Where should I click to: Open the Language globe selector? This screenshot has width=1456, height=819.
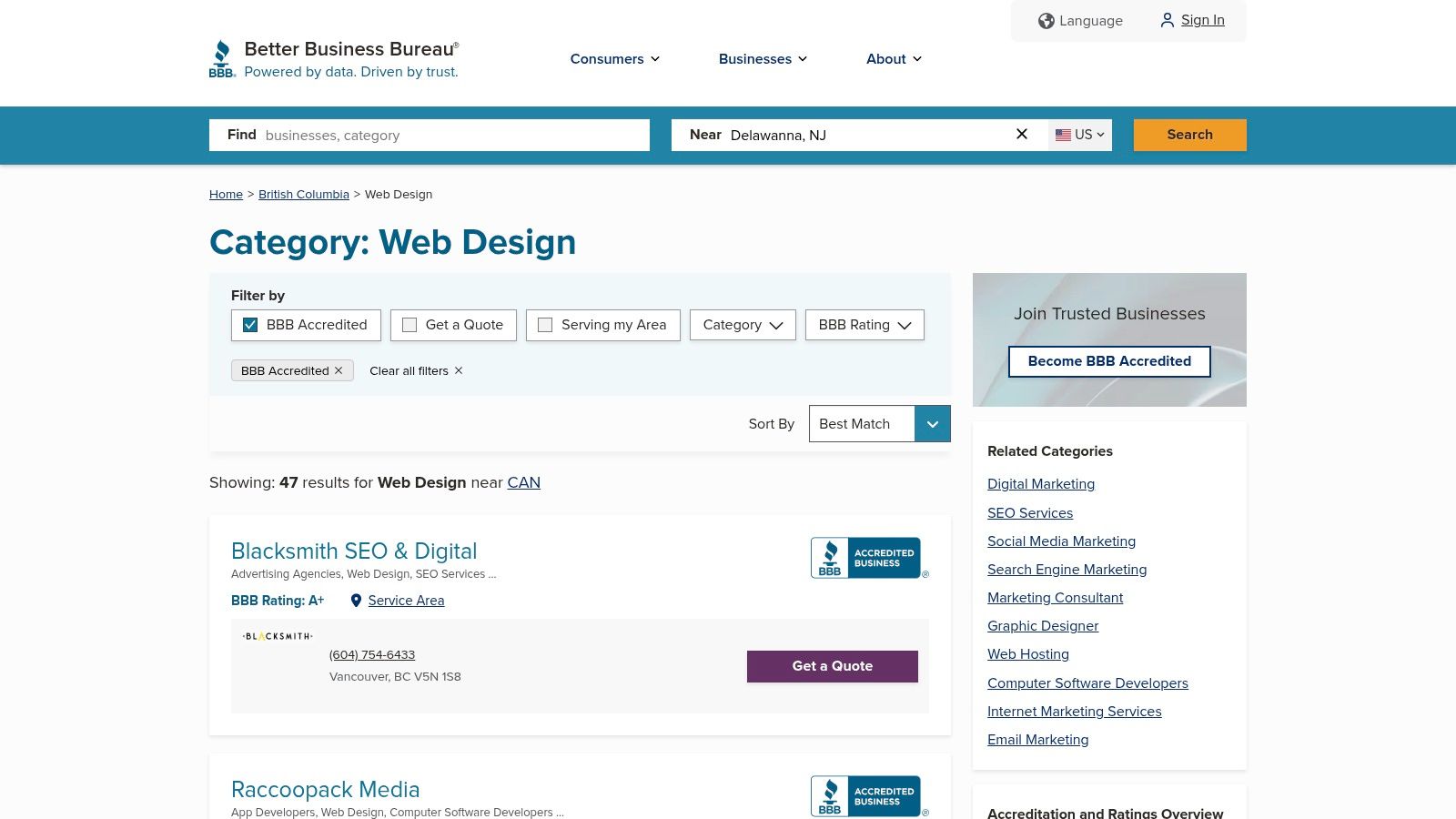pyautogui.click(x=1046, y=20)
